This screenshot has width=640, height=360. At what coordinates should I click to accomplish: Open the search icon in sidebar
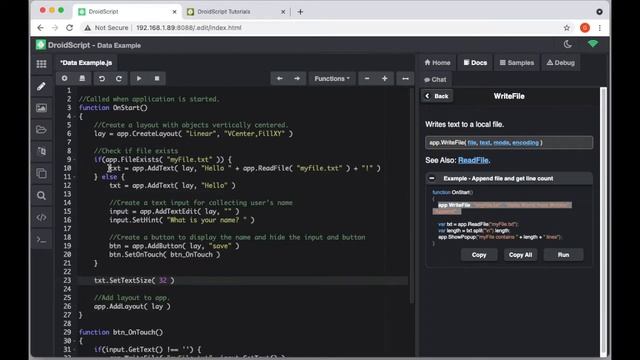[x=41, y=196]
